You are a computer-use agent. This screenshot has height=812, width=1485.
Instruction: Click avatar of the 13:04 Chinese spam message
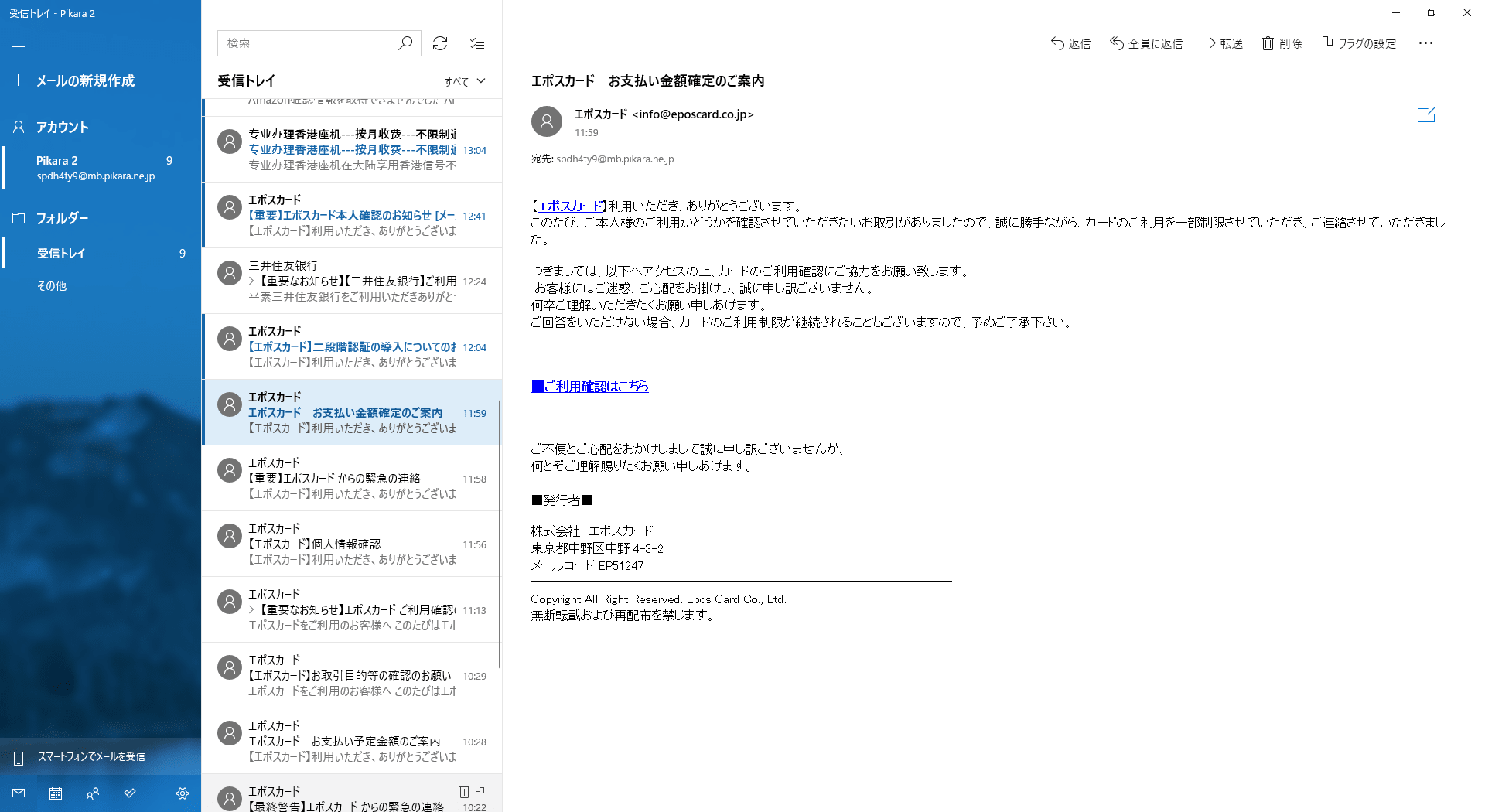pyautogui.click(x=230, y=142)
